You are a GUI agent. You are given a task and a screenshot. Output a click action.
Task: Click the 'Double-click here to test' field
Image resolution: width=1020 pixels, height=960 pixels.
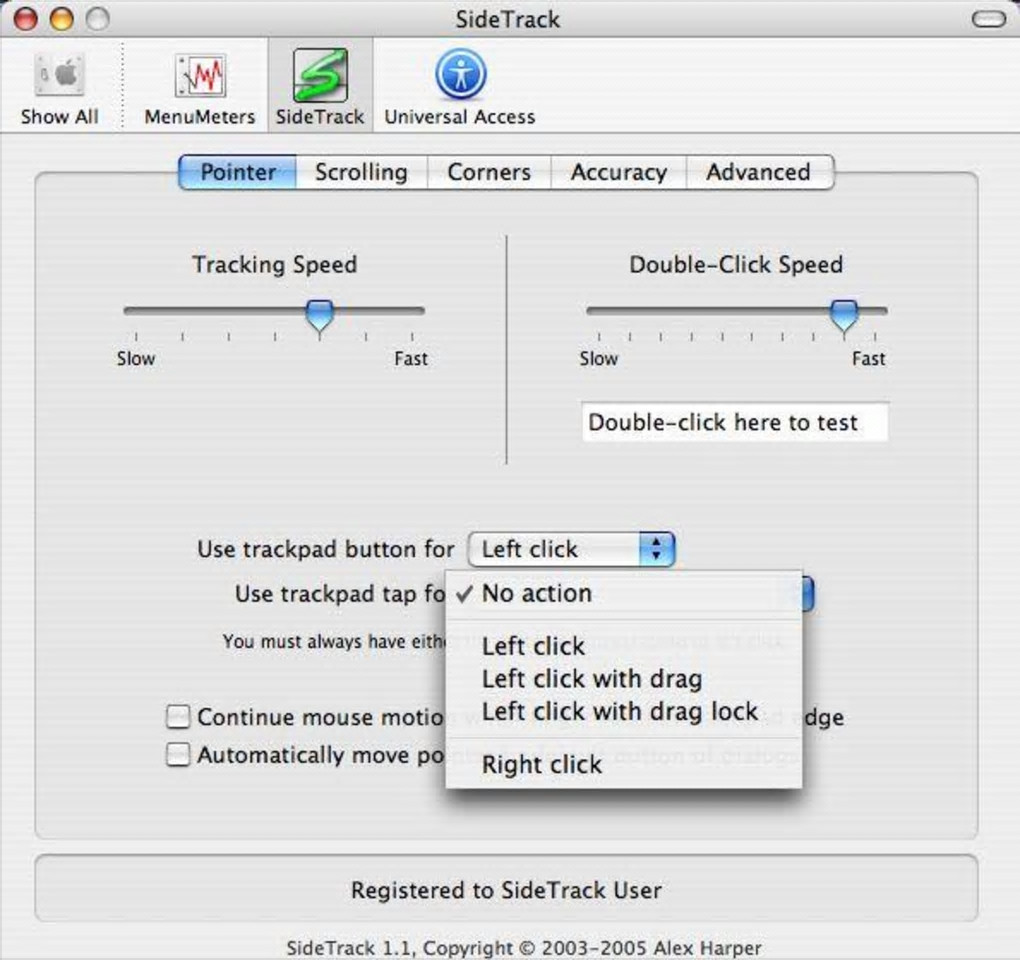pos(734,422)
